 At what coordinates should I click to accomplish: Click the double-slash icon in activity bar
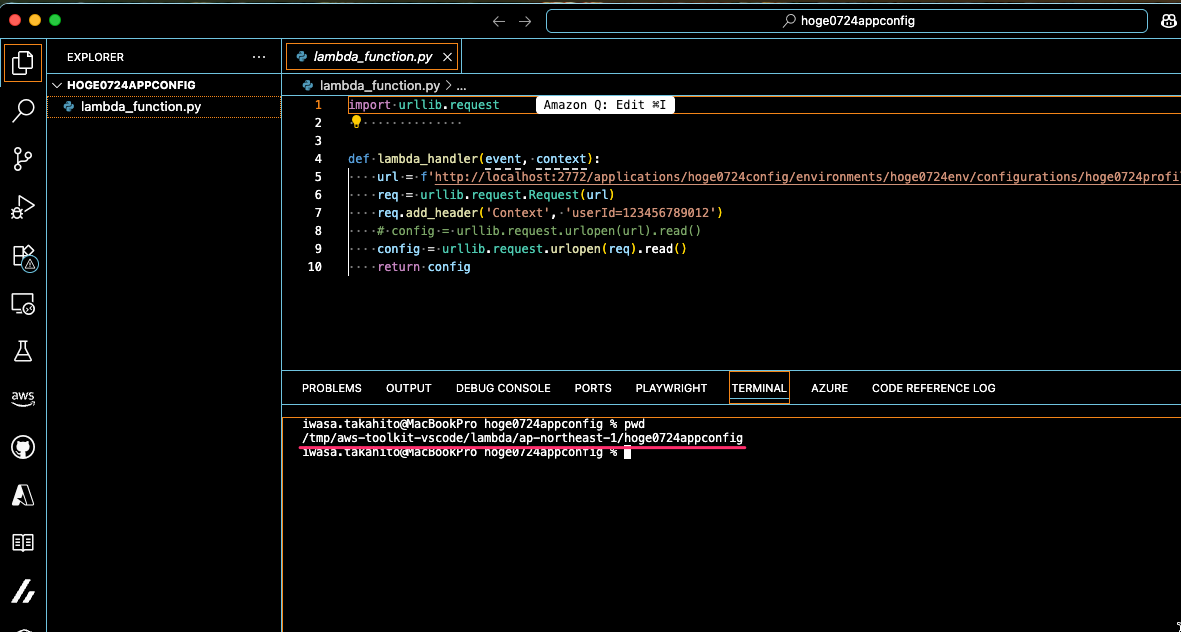point(23,591)
